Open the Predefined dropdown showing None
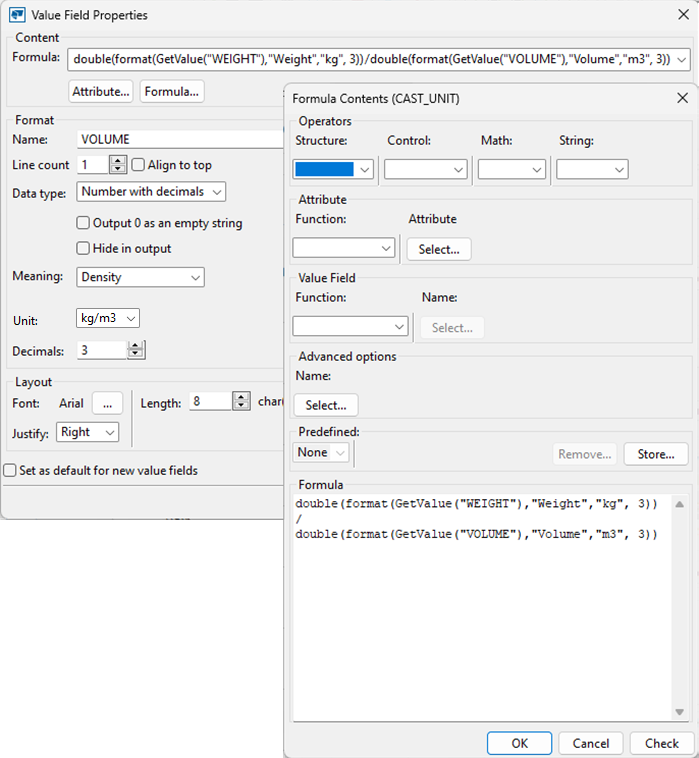 pyautogui.click(x=321, y=453)
